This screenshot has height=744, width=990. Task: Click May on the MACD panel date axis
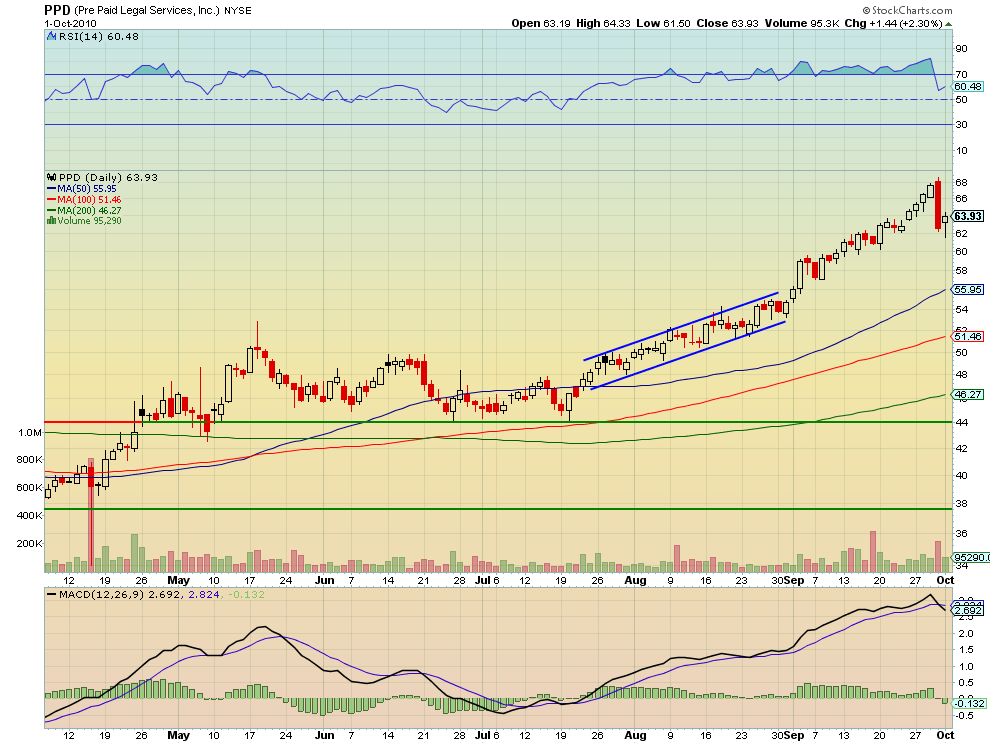point(179,735)
